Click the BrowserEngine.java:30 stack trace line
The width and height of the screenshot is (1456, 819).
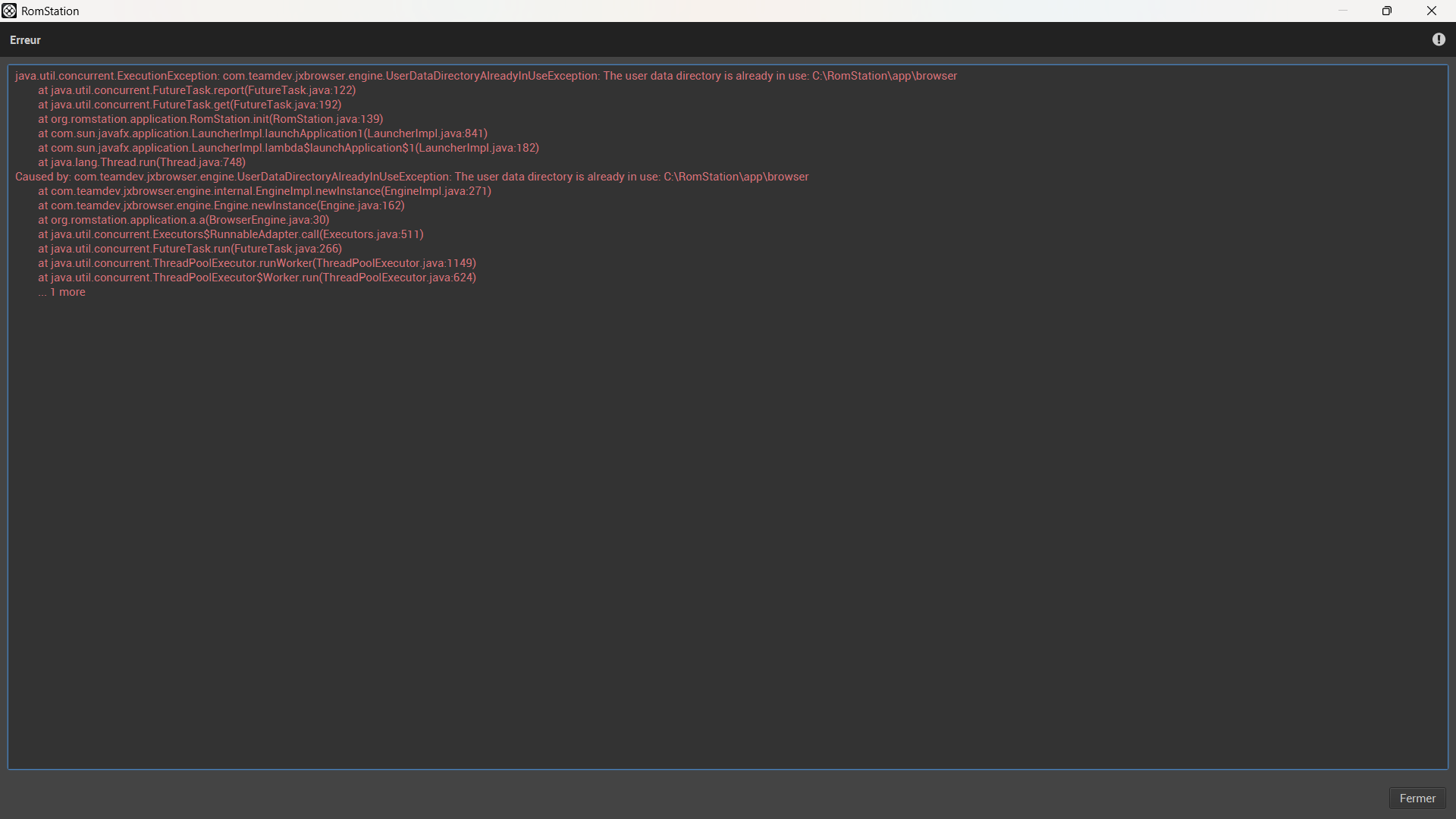pyautogui.click(x=184, y=220)
